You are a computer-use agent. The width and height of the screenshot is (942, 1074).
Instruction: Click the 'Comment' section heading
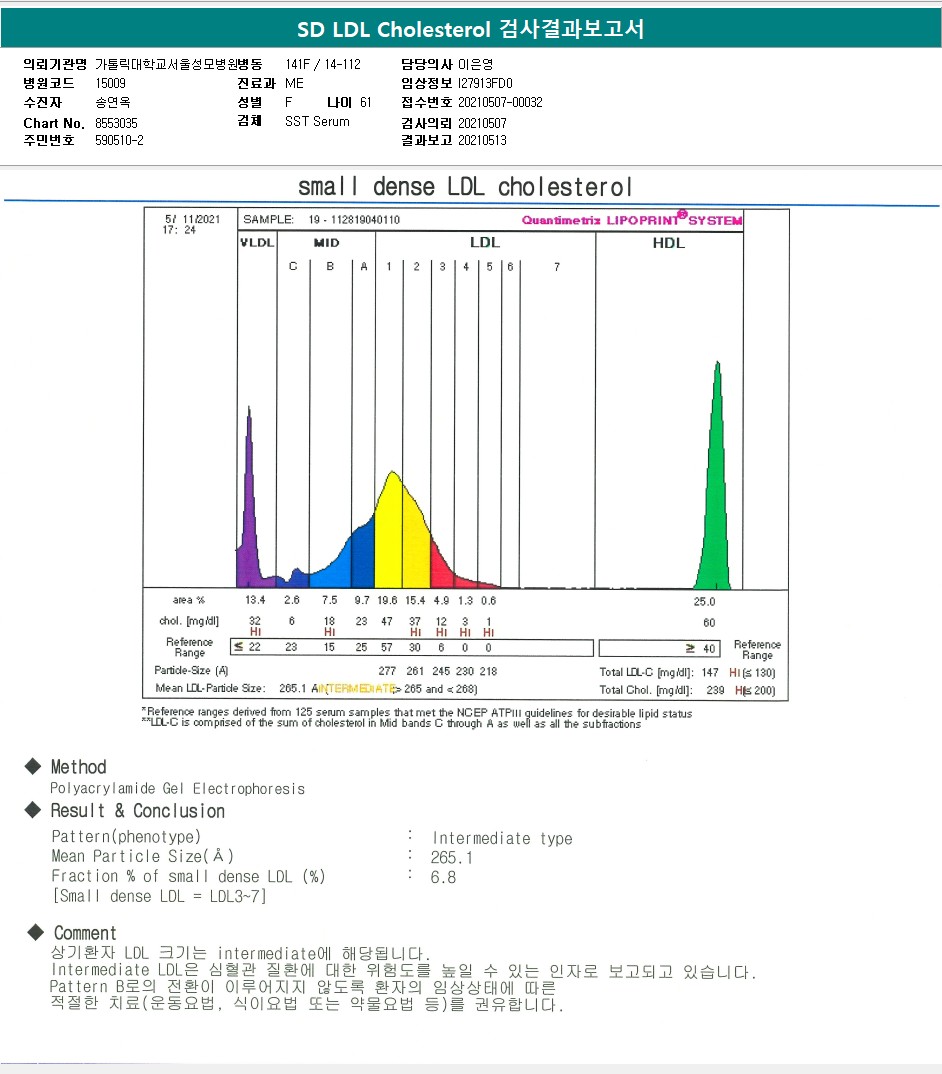click(86, 933)
